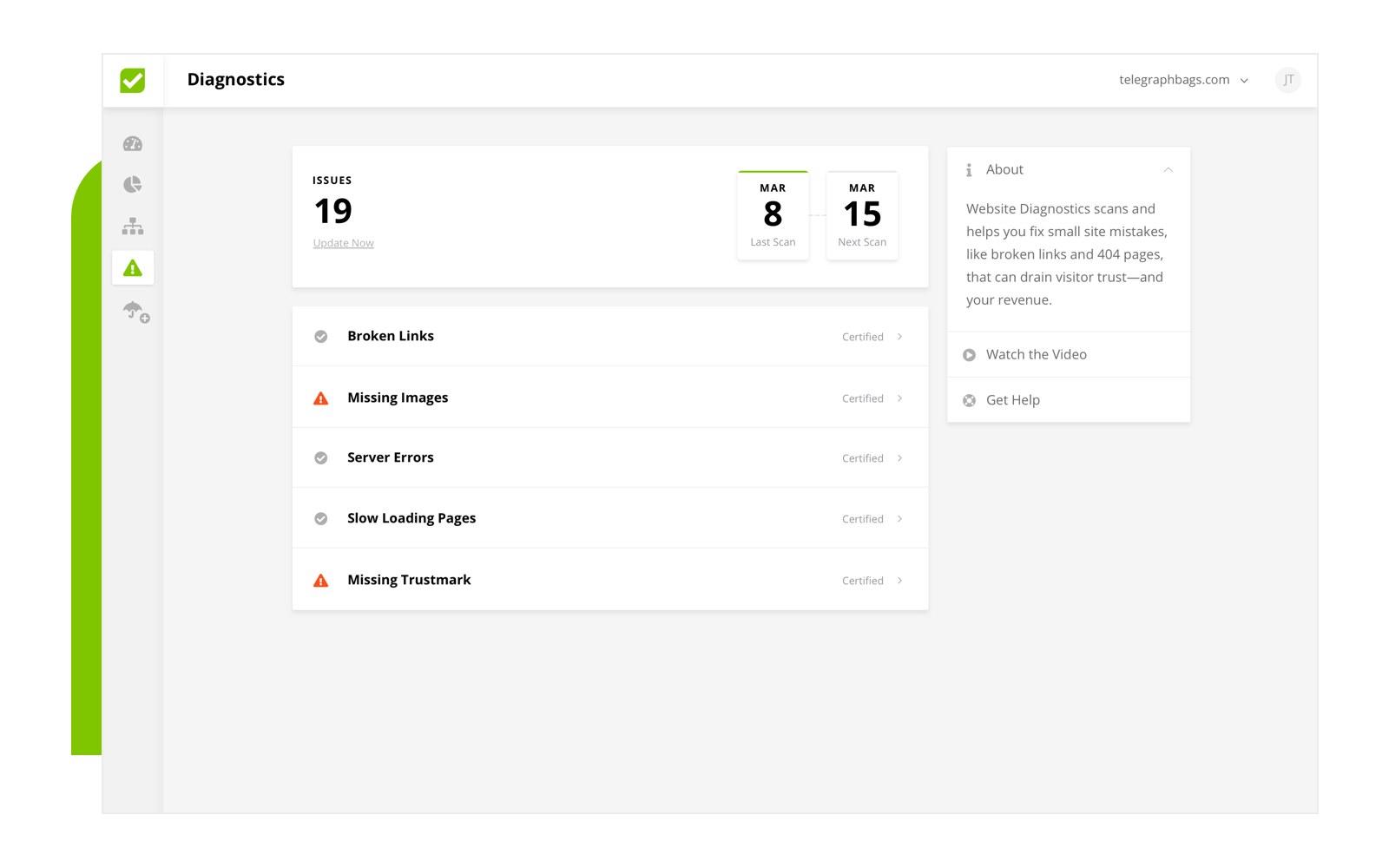Click the Missing Trustmark warning icon
Viewport: 1389px width, 868px height.
point(321,581)
